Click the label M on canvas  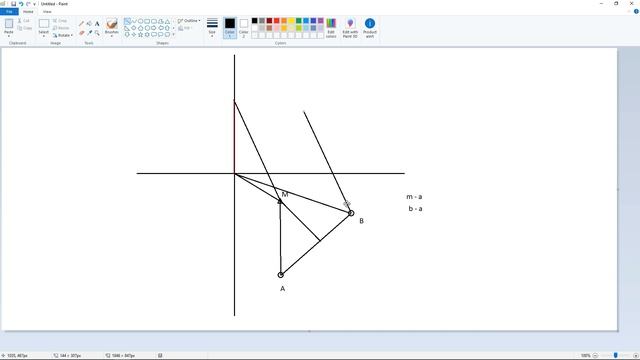pos(285,194)
